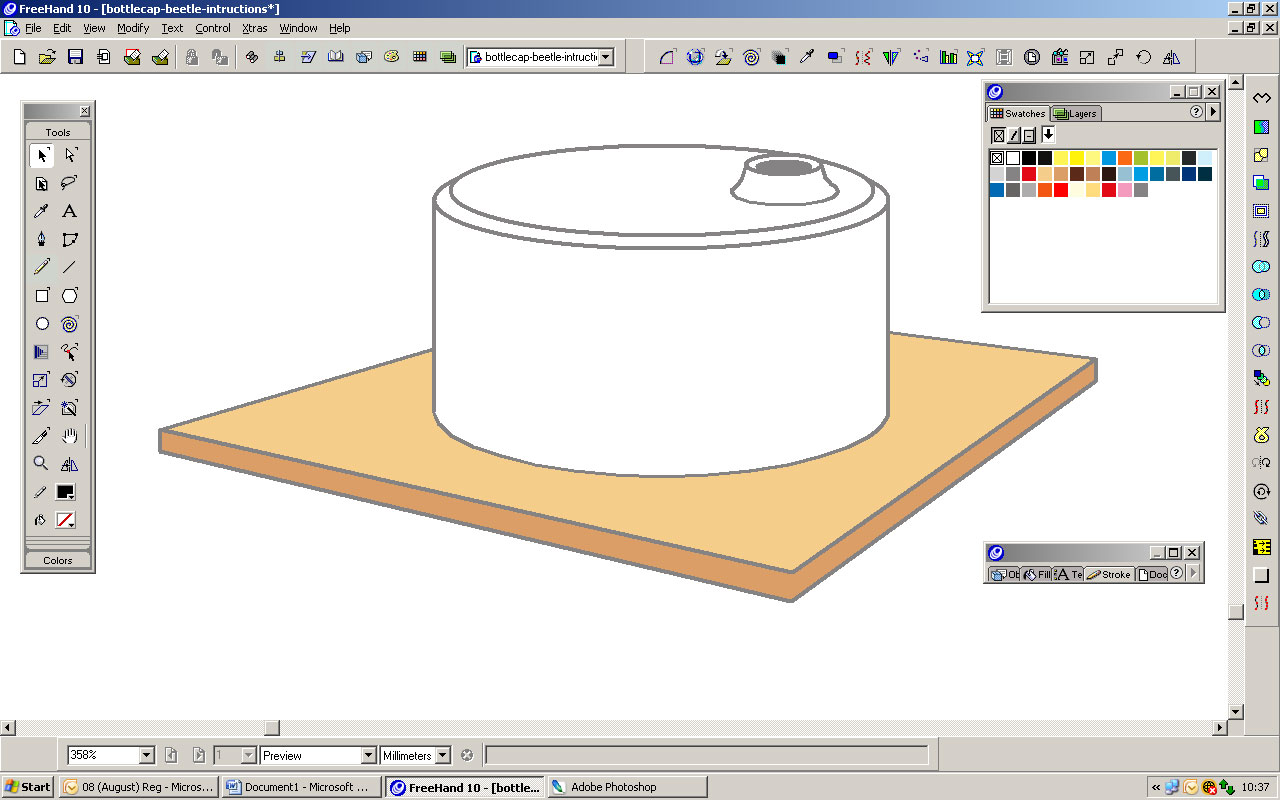This screenshot has height=800, width=1280.
Task: Pick the Pencil tool
Action: pyautogui.click(x=41, y=267)
